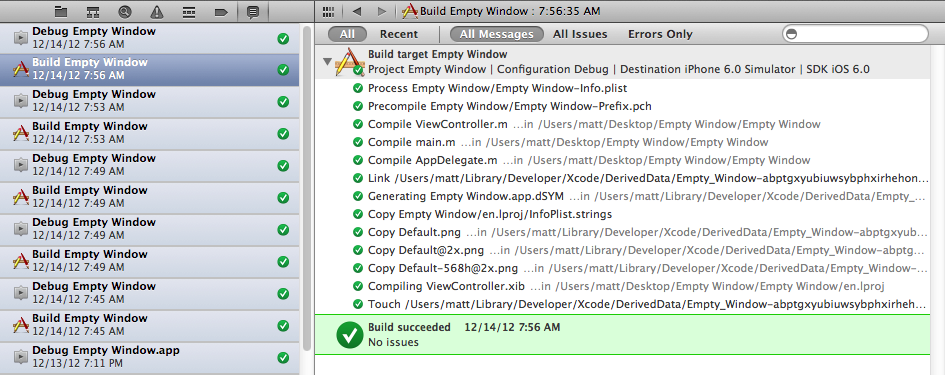Select the Precompile Empty Window-Prefix.pch step
This screenshot has width=945, height=375.
pyautogui.click(x=623, y=106)
